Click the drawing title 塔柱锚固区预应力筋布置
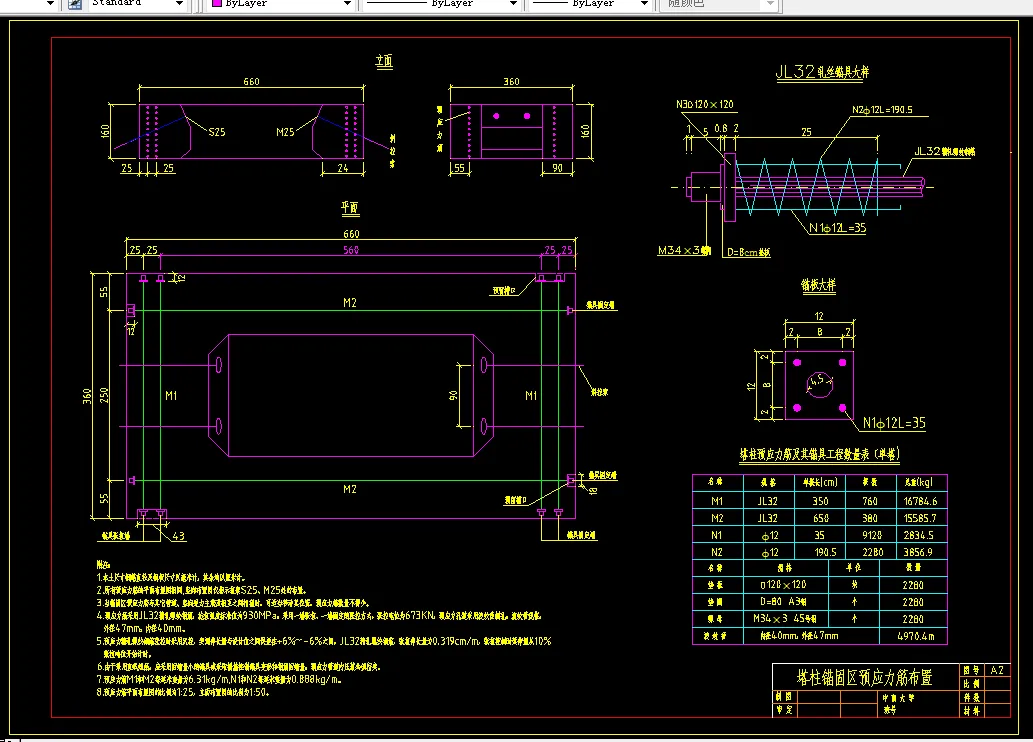This screenshot has height=742, width=1033. tap(864, 677)
